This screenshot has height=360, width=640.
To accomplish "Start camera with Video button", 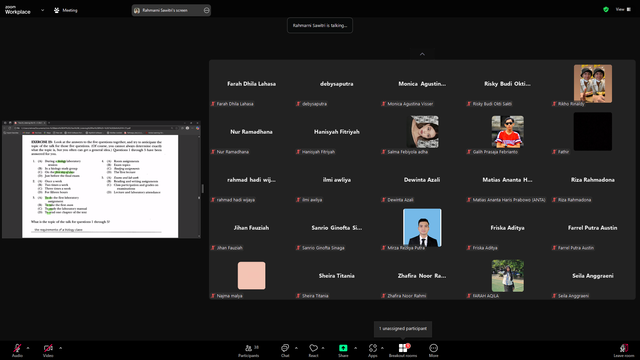I will click(48, 350).
